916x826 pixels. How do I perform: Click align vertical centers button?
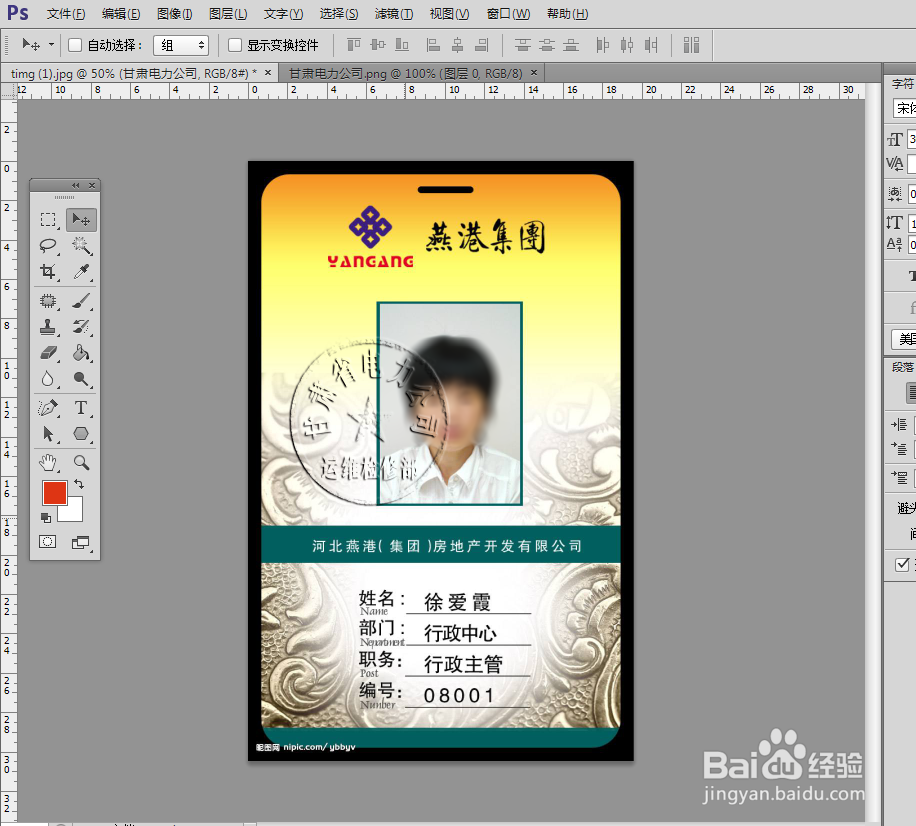coord(378,45)
